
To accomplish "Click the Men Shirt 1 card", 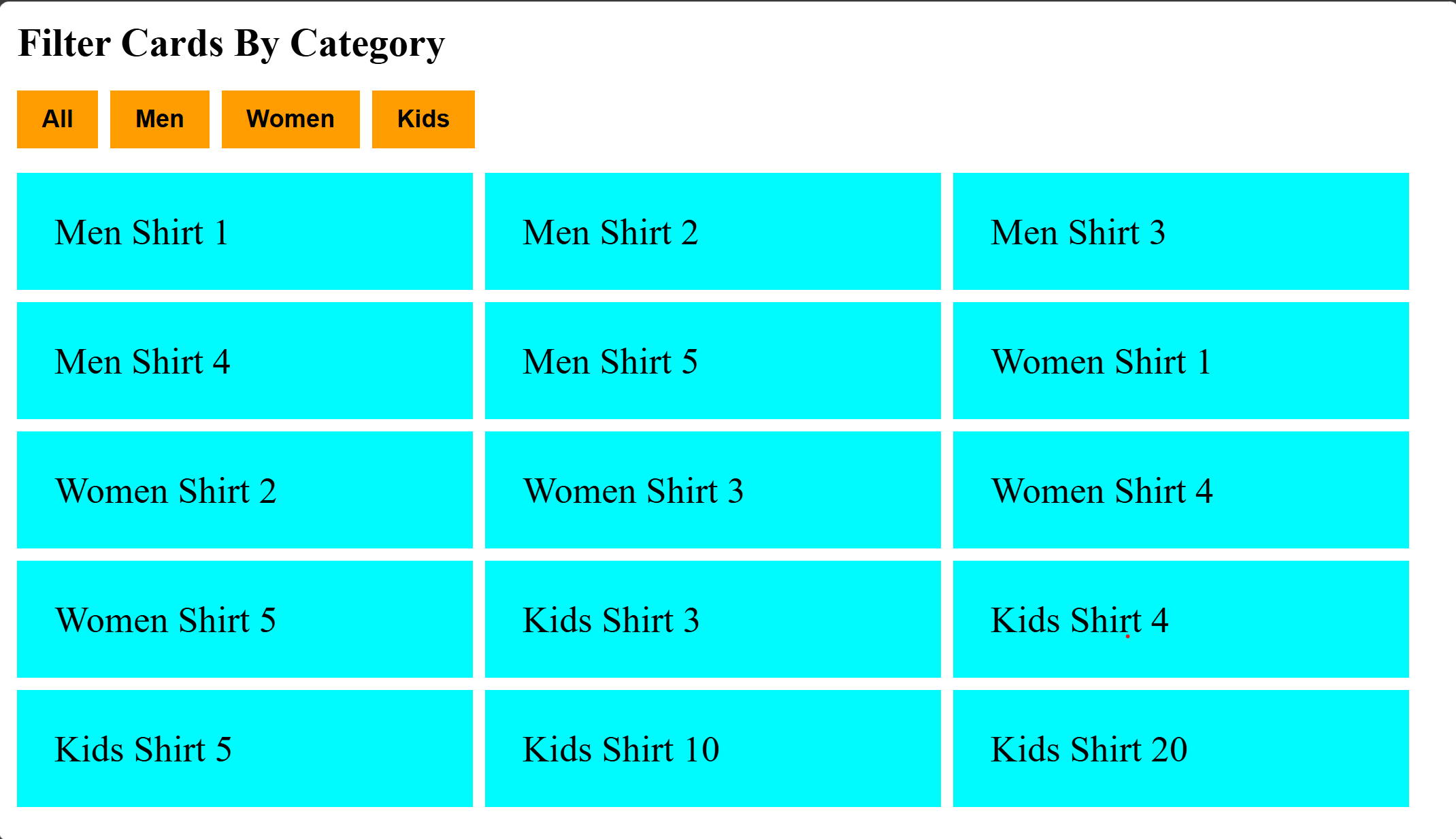I will (244, 231).
